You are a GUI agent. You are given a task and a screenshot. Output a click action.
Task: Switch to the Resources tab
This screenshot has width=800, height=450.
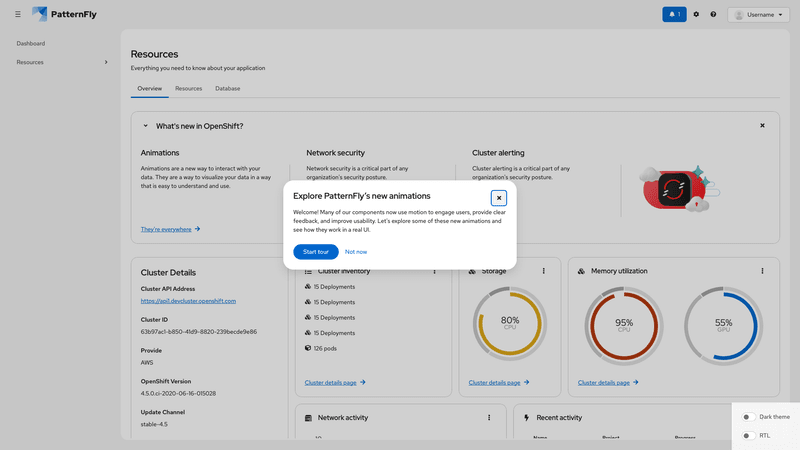coord(188,88)
